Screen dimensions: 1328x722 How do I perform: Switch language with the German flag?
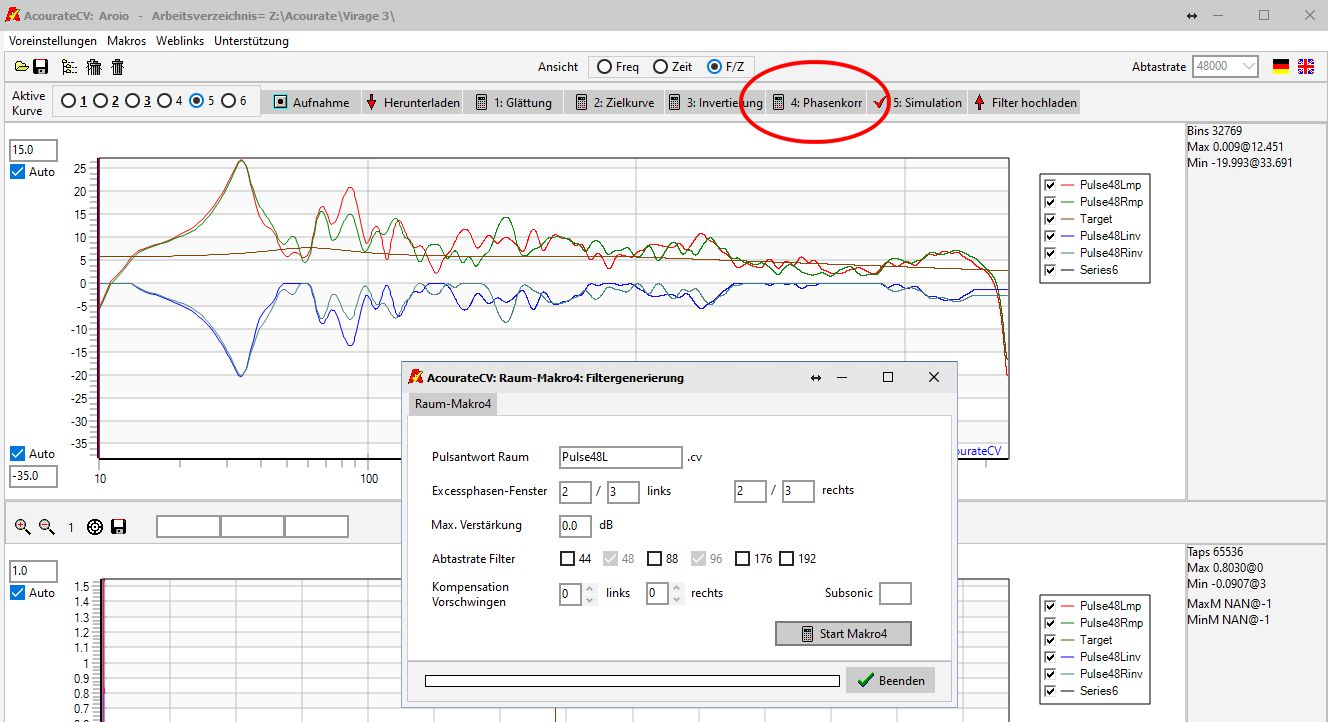point(1281,66)
